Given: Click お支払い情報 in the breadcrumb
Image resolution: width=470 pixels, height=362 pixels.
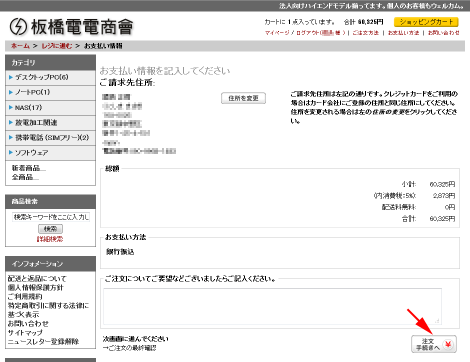Looking at the screenshot, I should pyautogui.click(x=103, y=46).
